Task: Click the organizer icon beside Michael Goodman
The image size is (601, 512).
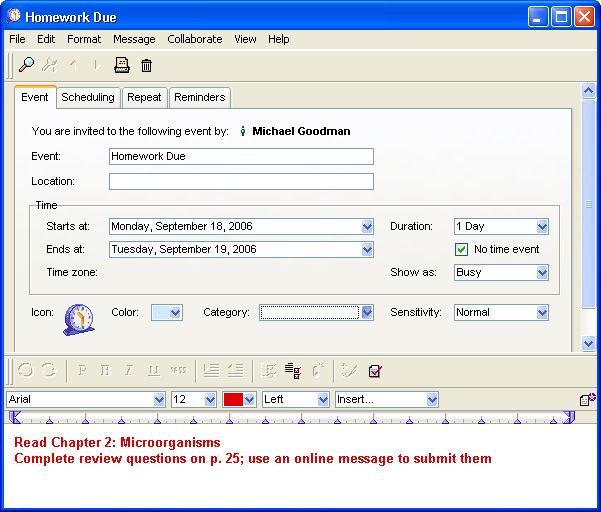Action: 243,131
